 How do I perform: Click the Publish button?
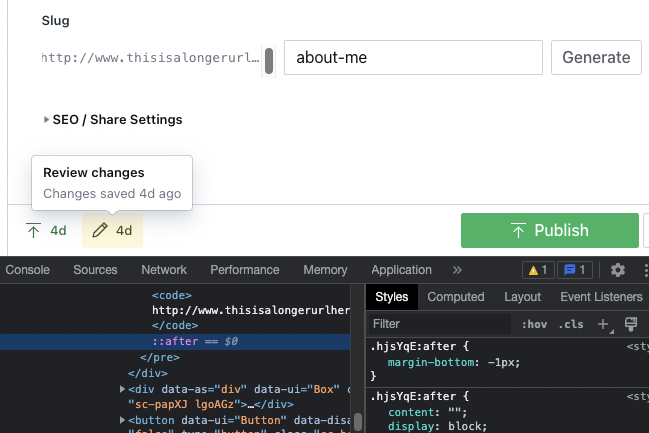550,231
